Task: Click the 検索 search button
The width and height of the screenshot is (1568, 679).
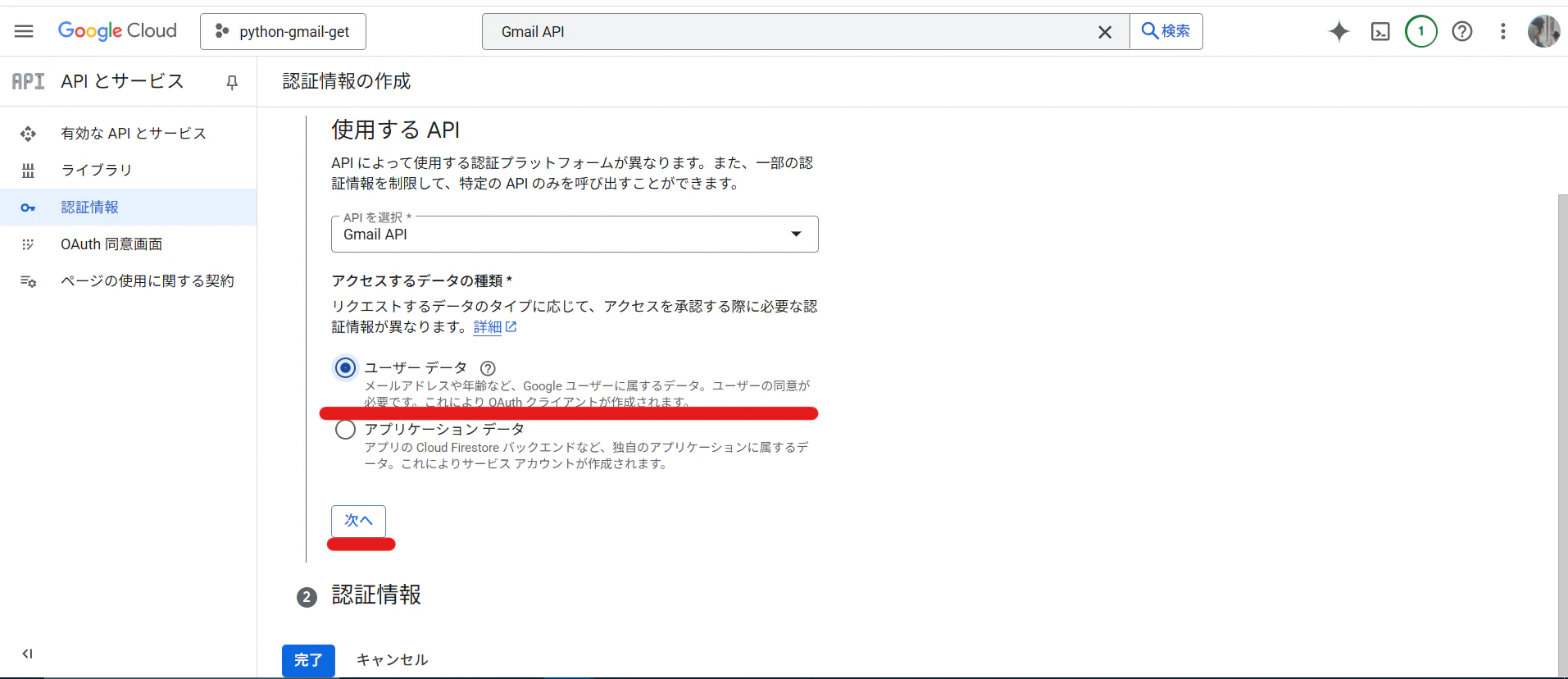Action: coord(1166,31)
